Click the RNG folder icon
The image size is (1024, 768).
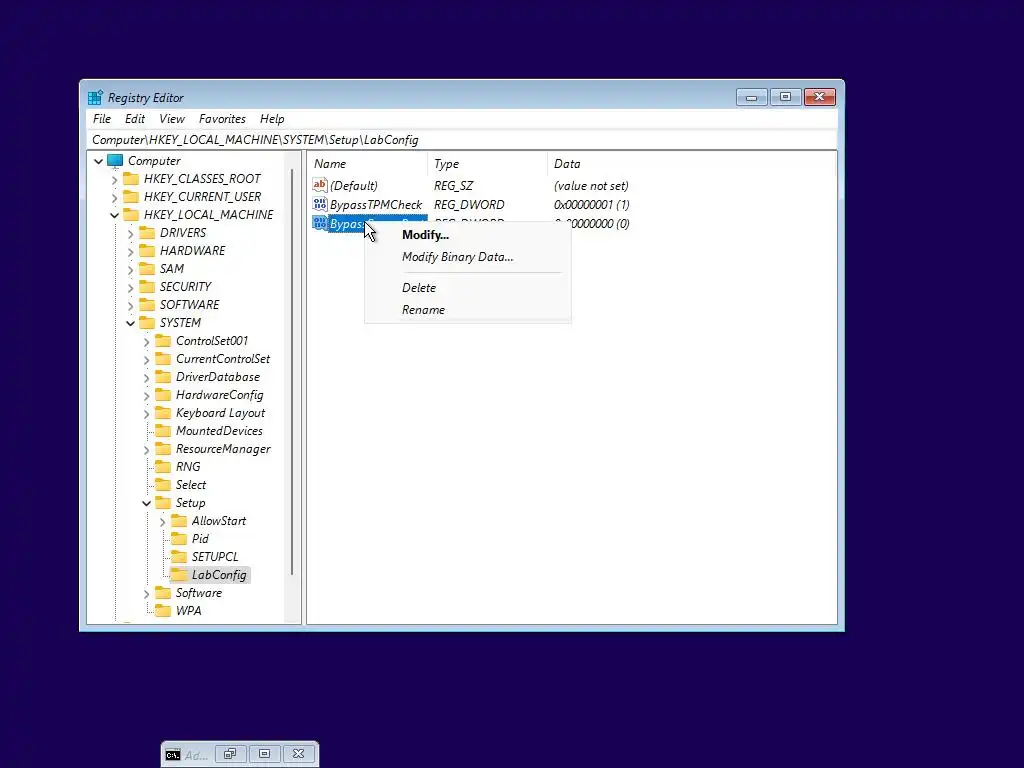pos(163,466)
